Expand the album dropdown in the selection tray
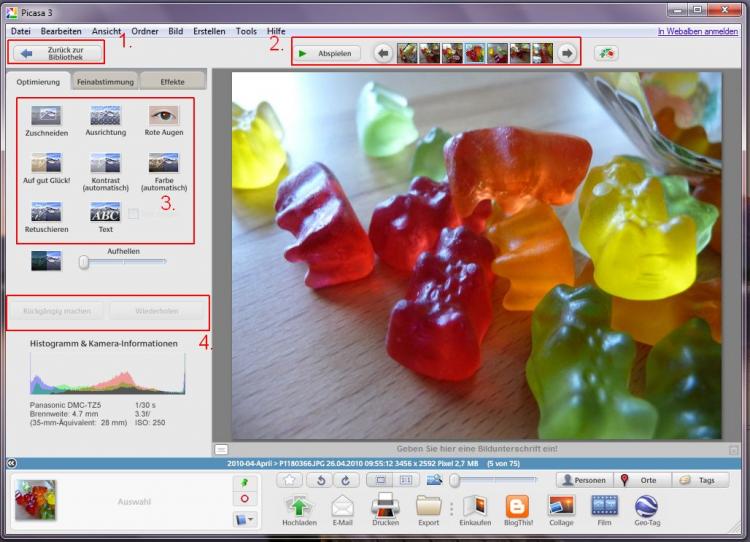Screen dimensions: 750x542 pyautogui.click(x=244, y=519)
